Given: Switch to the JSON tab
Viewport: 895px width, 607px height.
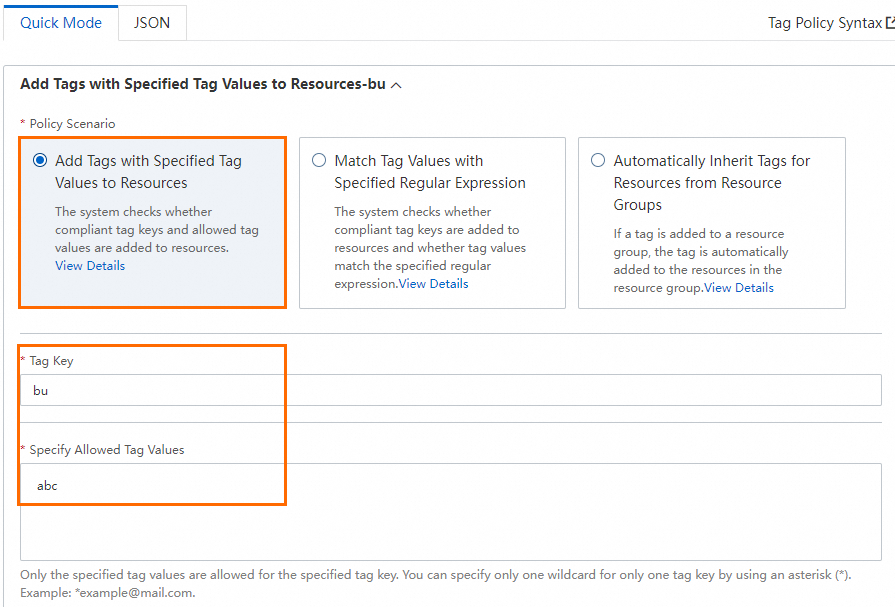Looking at the screenshot, I should pyautogui.click(x=151, y=22).
